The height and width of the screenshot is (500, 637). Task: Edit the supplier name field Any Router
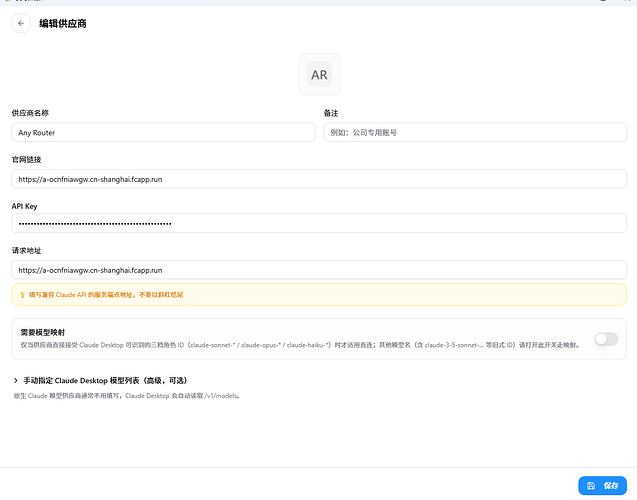[163, 132]
